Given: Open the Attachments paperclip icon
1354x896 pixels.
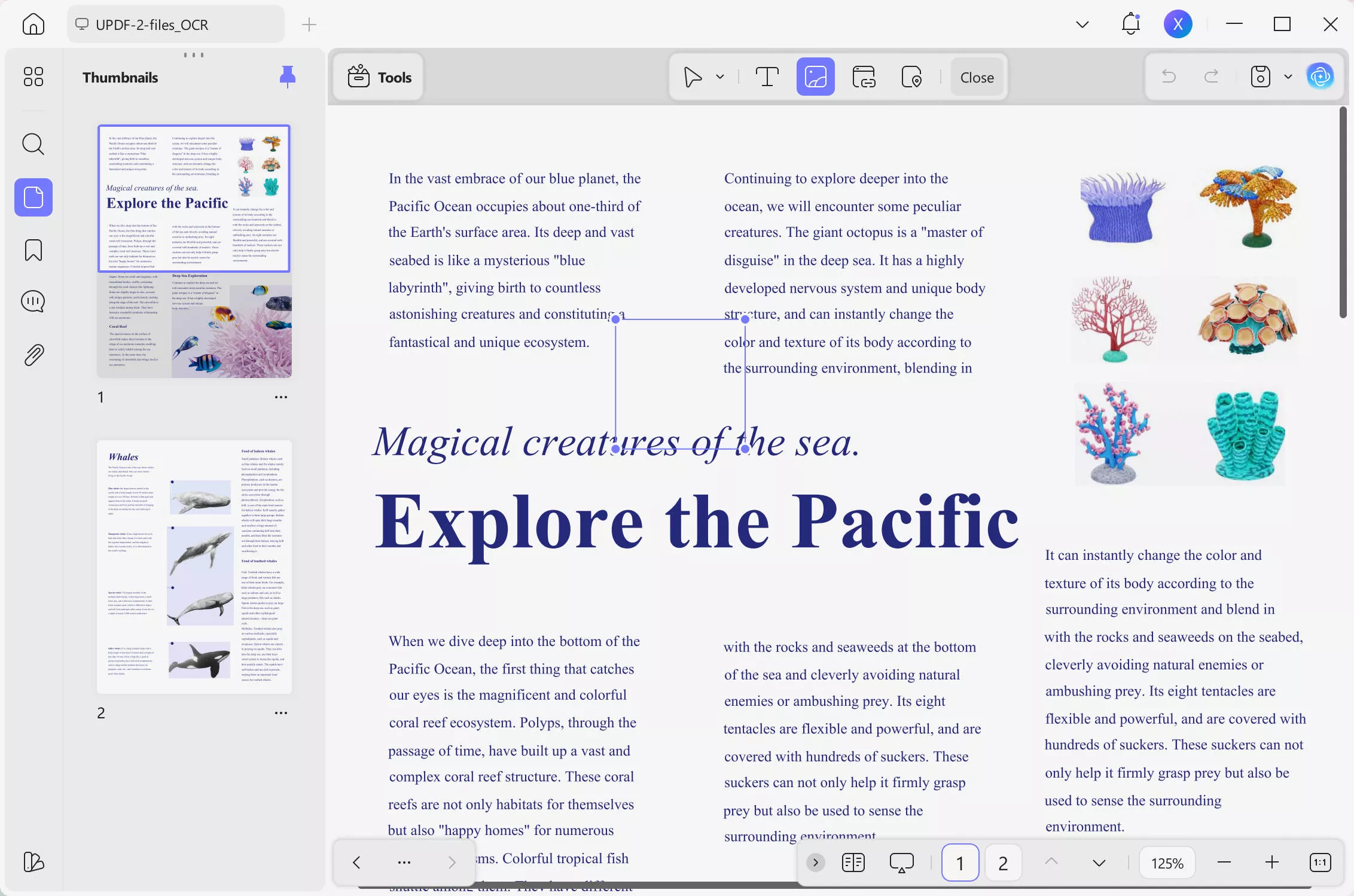Looking at the screenshot, I should (x=33, y=355).
